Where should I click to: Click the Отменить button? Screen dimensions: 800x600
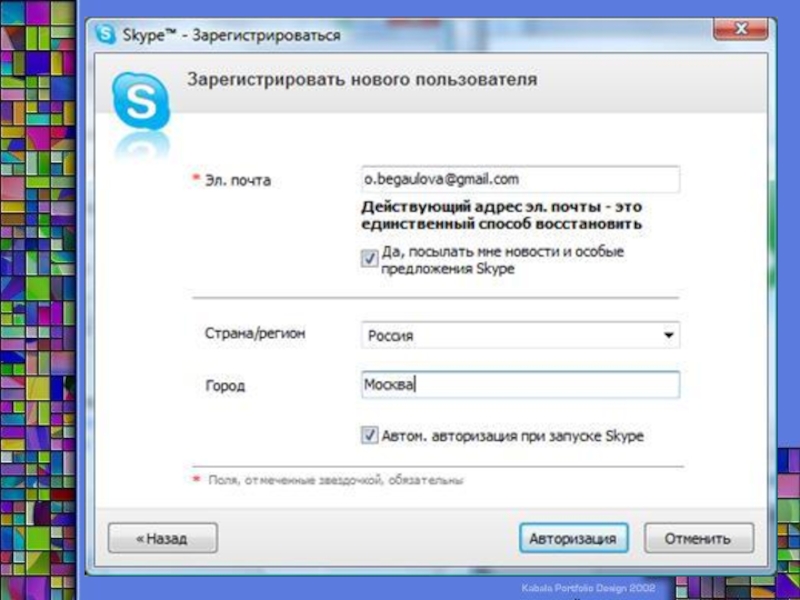698,538
